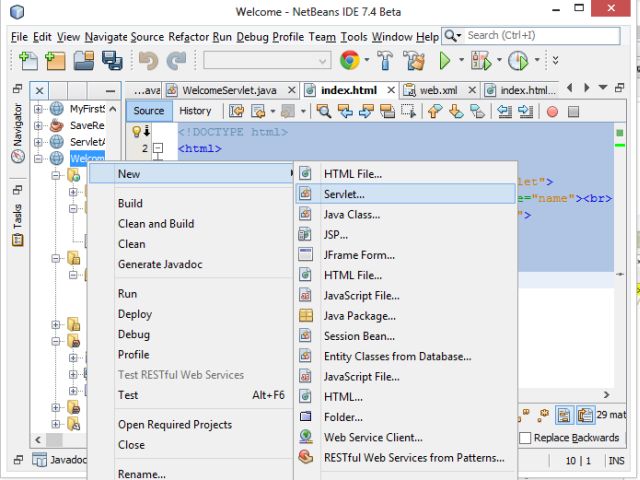This screenshot has height=480, width=640.
Task: Choose Servlet... from New submenu
Action: [x=406, y=194]
